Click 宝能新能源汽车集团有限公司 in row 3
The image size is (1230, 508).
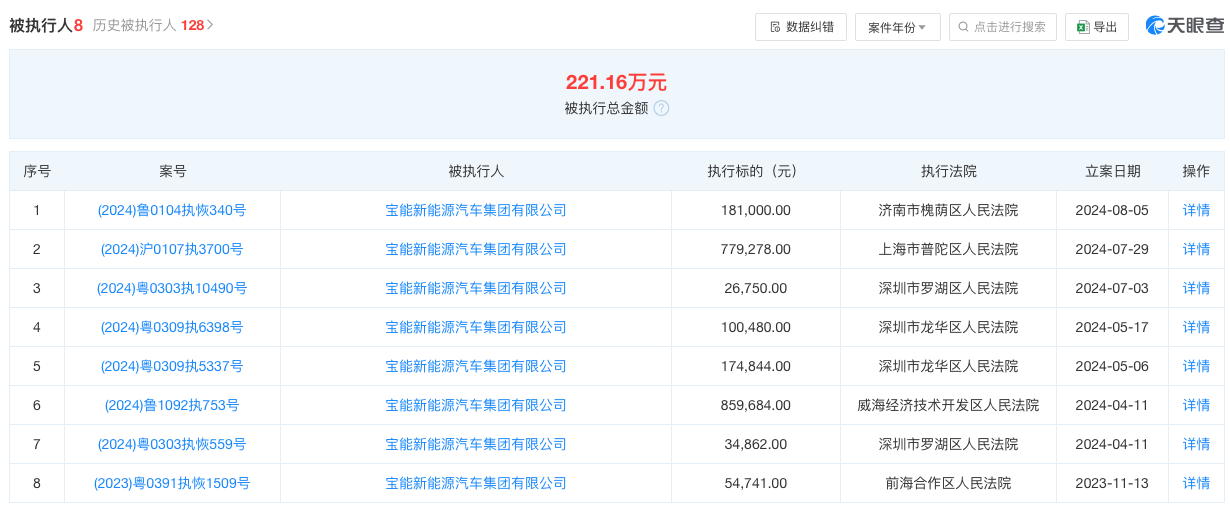pos(476,288)
